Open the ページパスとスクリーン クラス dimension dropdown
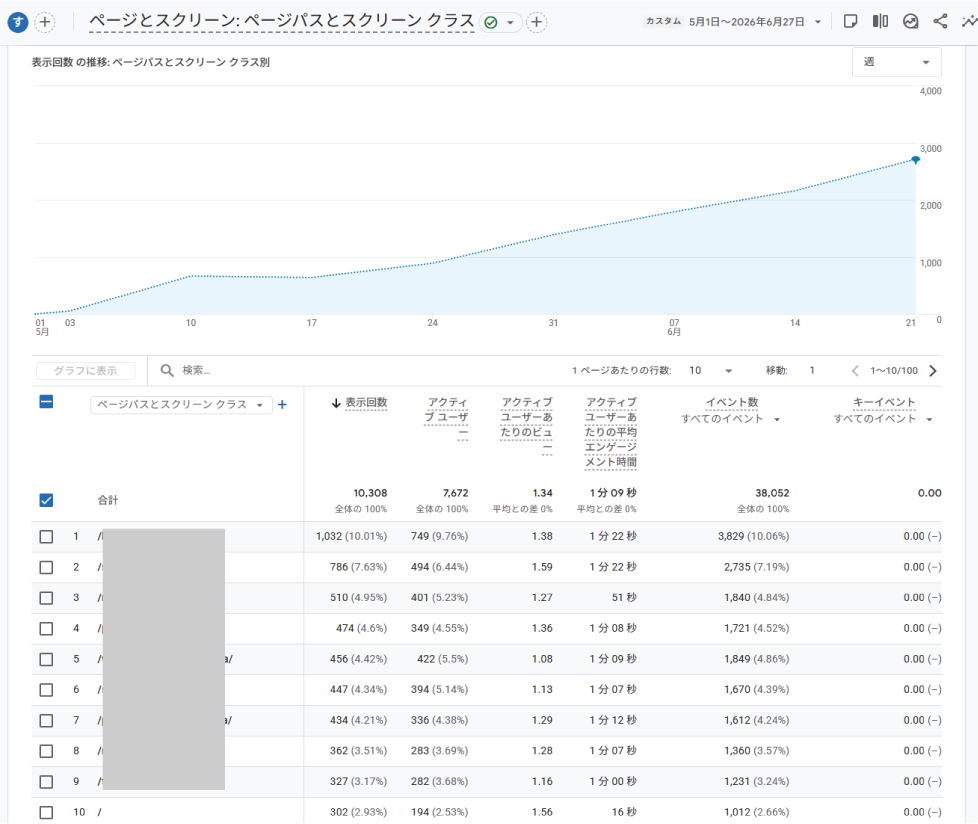Screen dimensions: 978x824 (x=181, y=405)
